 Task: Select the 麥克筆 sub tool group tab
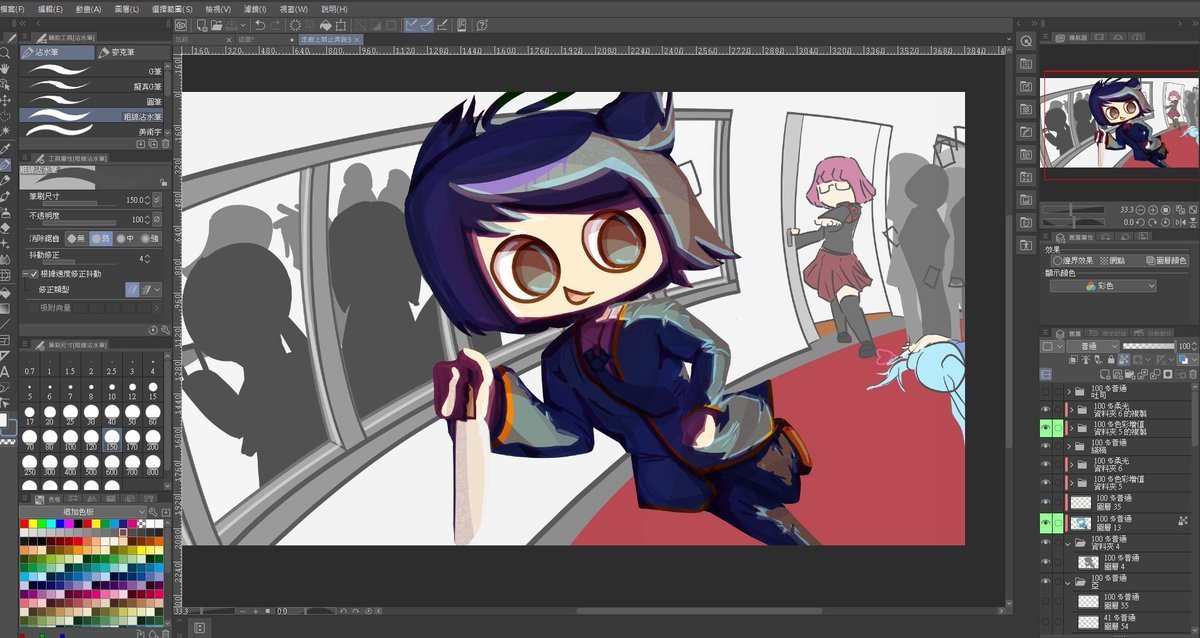click(131, 52)
